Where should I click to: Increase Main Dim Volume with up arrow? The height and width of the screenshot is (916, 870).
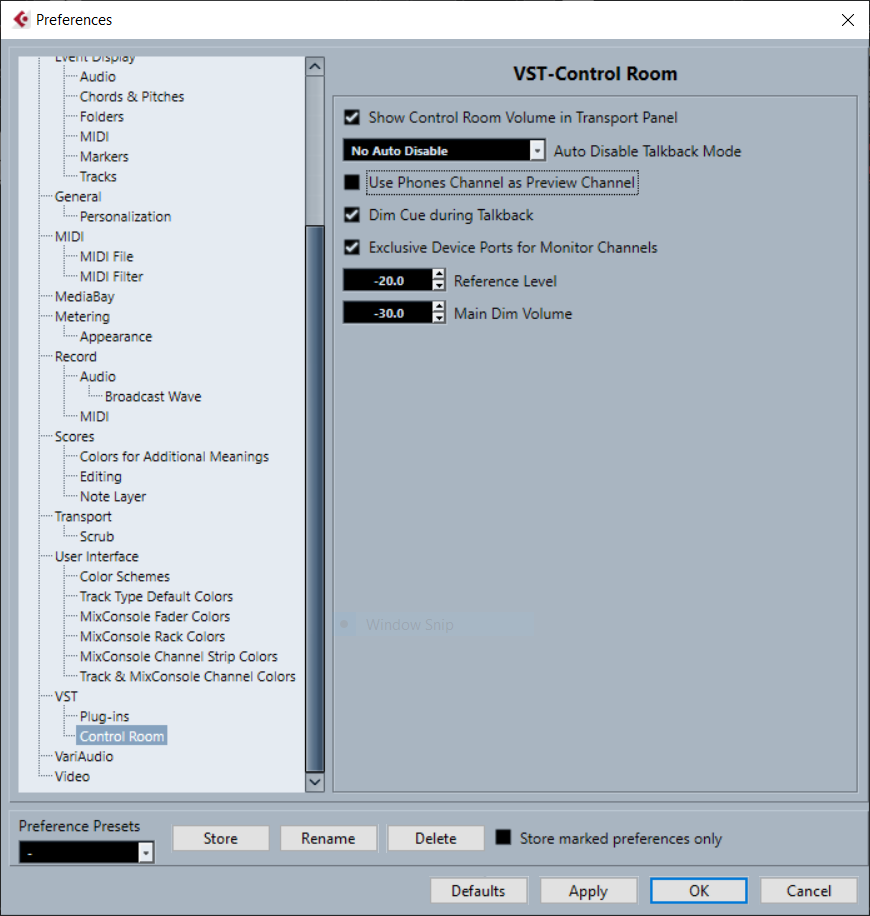[x=439, y=307]
